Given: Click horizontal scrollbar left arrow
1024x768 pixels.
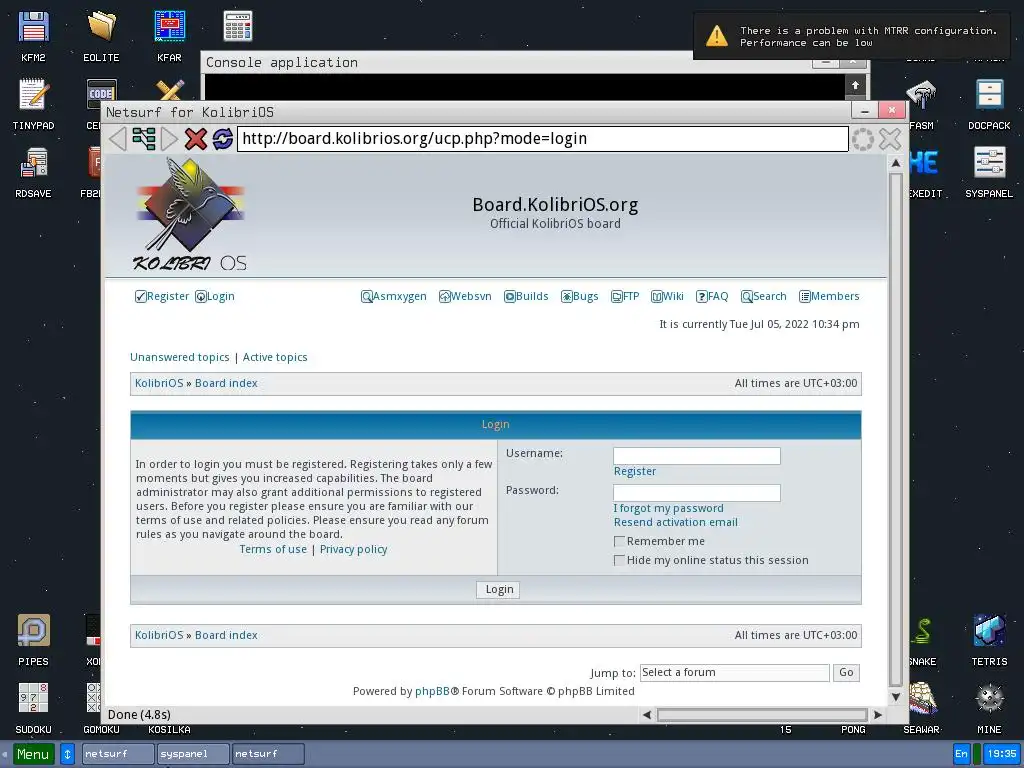Looking at the screenshot, I should click(x=647, y=715).
